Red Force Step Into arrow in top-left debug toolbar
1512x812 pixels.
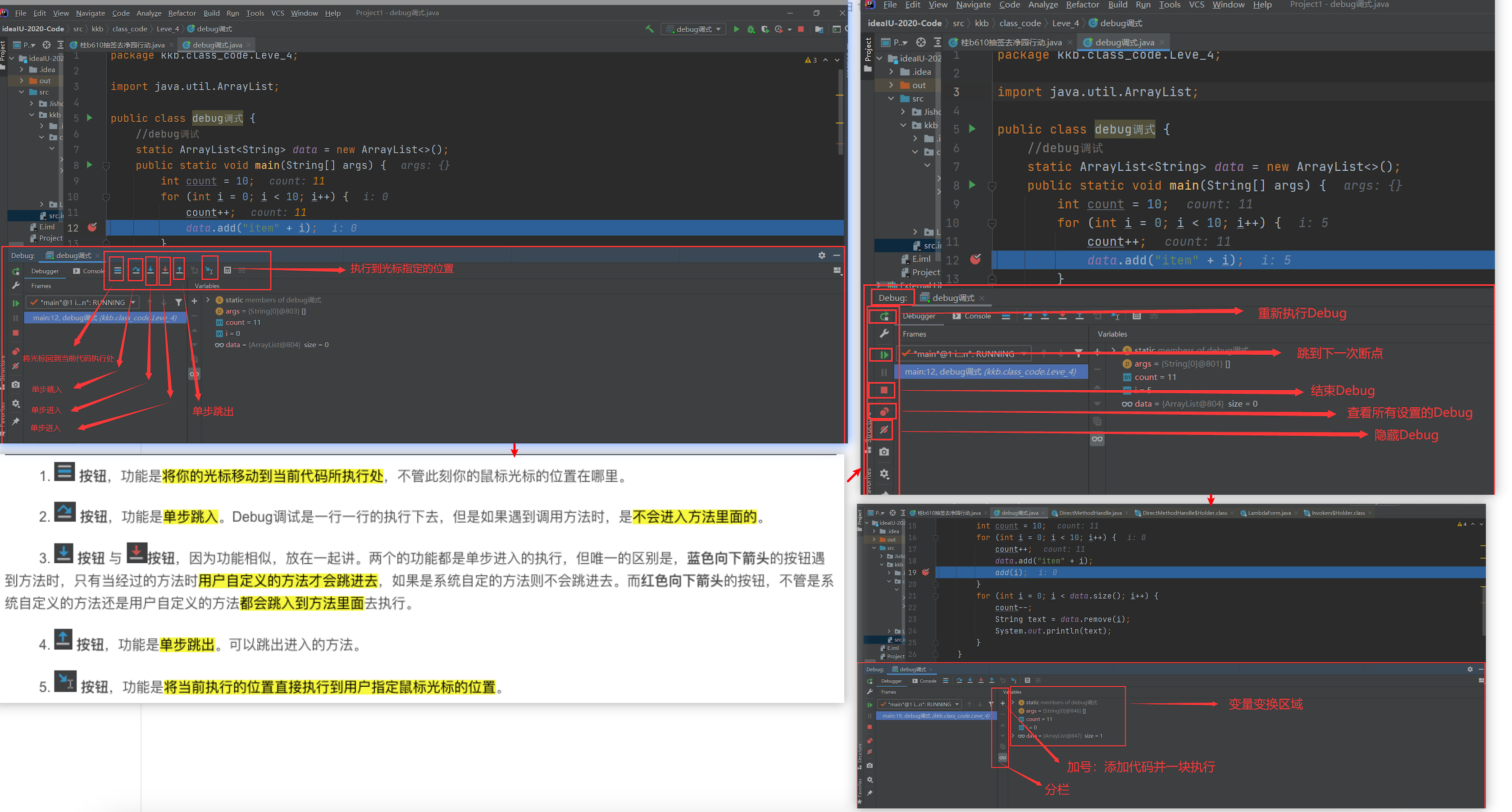[x=165, y=270]
